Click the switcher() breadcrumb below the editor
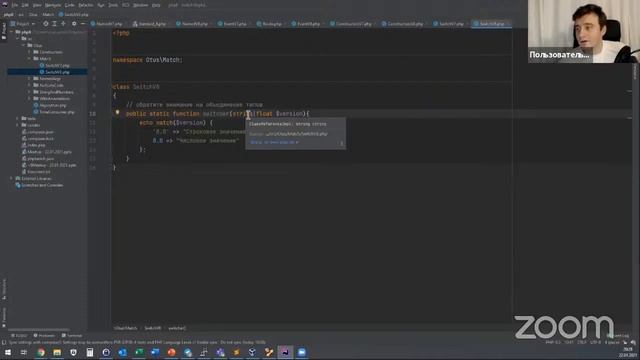This screenshot has height=360, width=640. pyautogui.click(x=177, y=328)
